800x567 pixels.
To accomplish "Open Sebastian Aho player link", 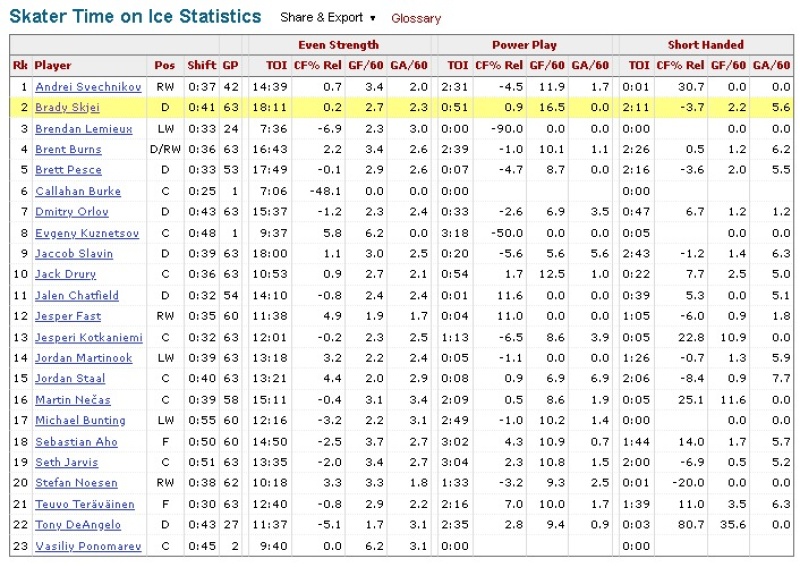I will [x=77, y=442].
